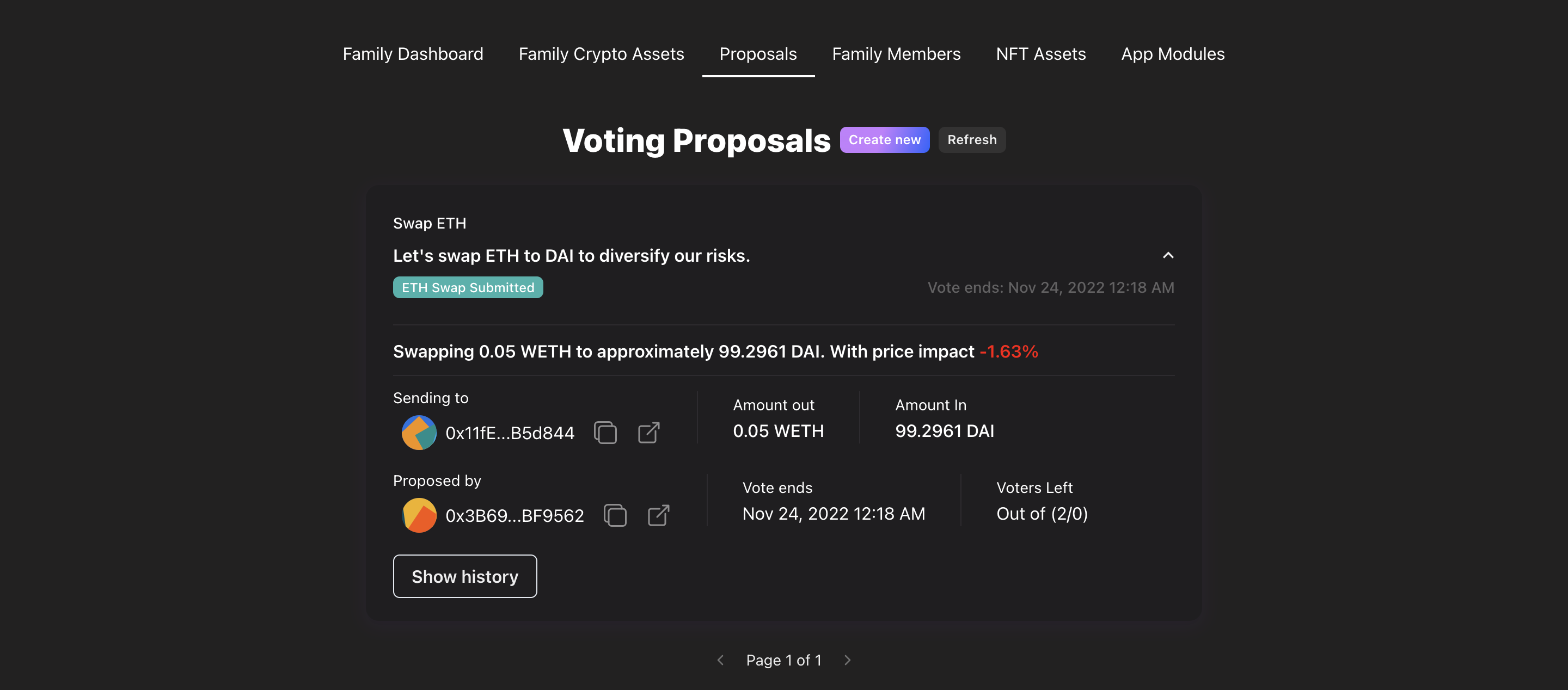This screenshot has width=1568, height=690.
Task: Click the Proposed by address avatar
Action: pyautogui.click(x=419, y=515)
